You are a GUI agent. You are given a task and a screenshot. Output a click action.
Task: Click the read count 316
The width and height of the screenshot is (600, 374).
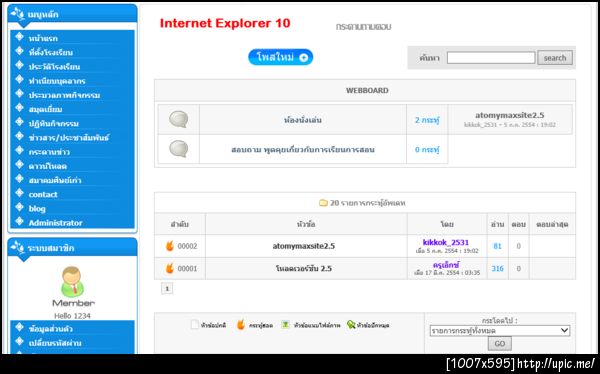[x=497, y=268]
